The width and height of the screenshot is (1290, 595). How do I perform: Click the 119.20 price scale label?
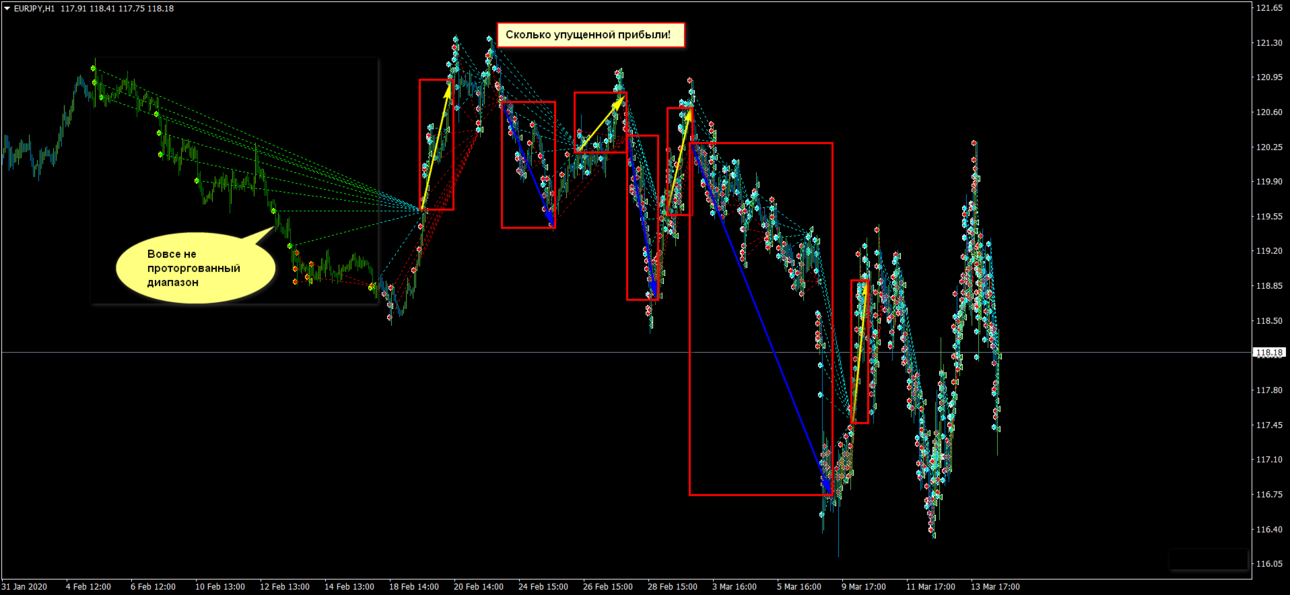1269,251
